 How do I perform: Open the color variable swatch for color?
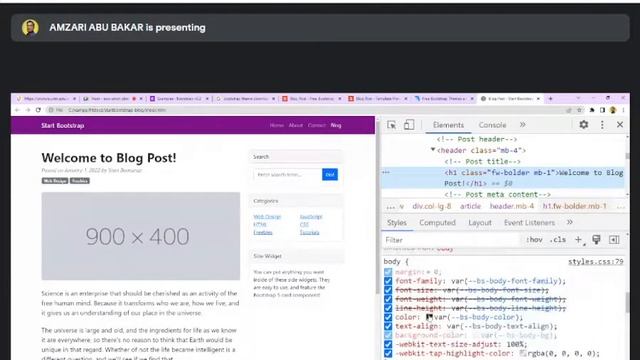pyautogui.click(x=429, y=317)
